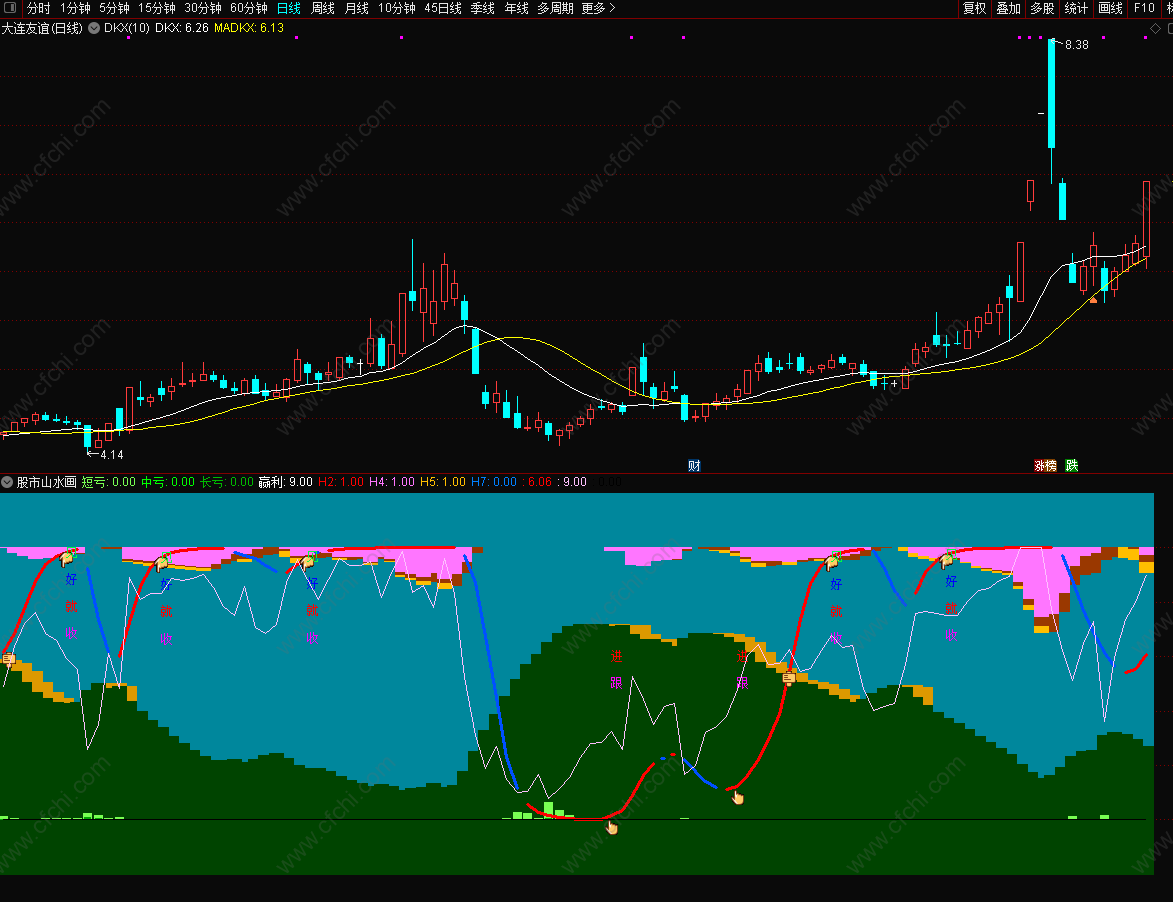Select the 日线 daily chart tab
The height and width of the screenshot is (902, 1173).
pos(289,8)
